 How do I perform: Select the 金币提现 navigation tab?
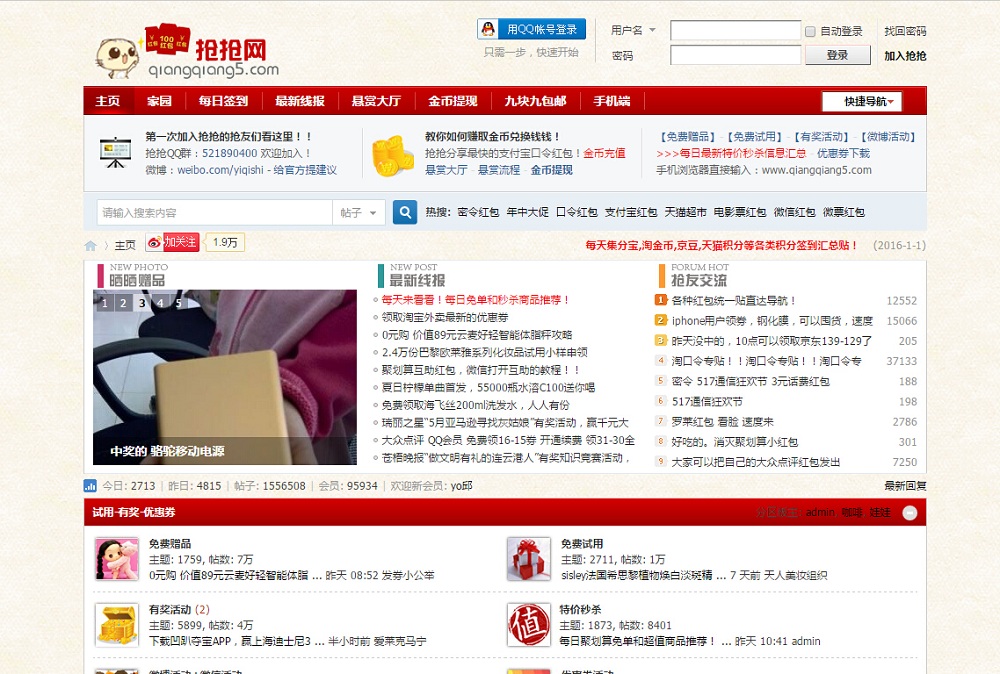(453, 101)
